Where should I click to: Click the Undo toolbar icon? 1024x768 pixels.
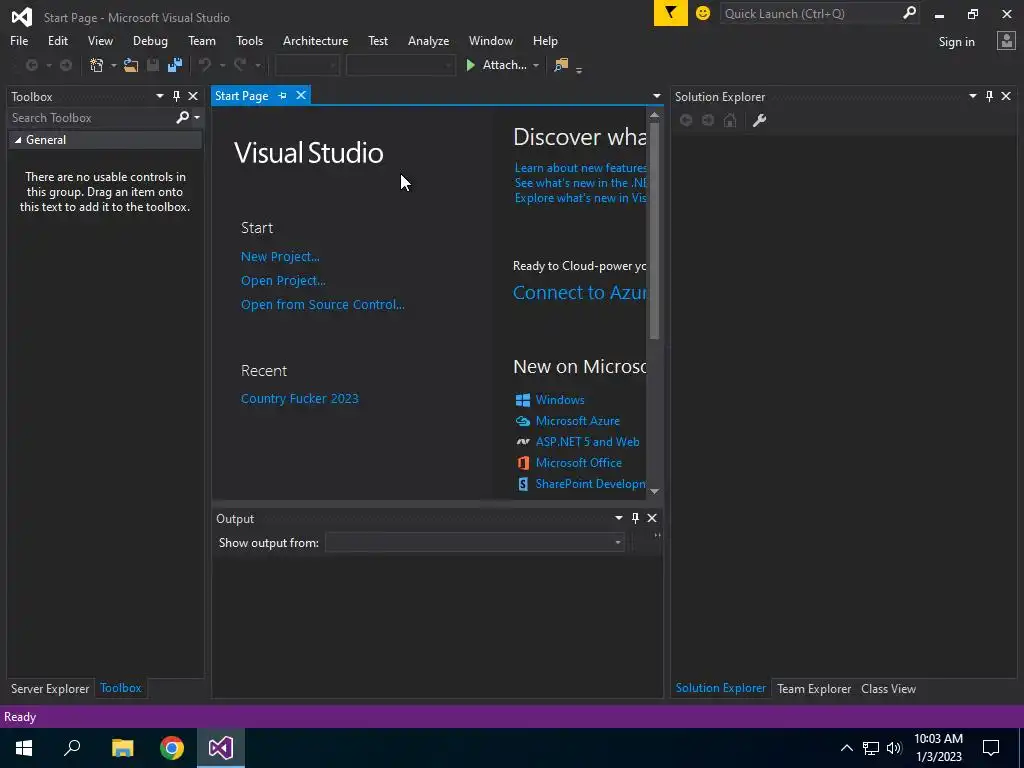click(x=205, y=65)
